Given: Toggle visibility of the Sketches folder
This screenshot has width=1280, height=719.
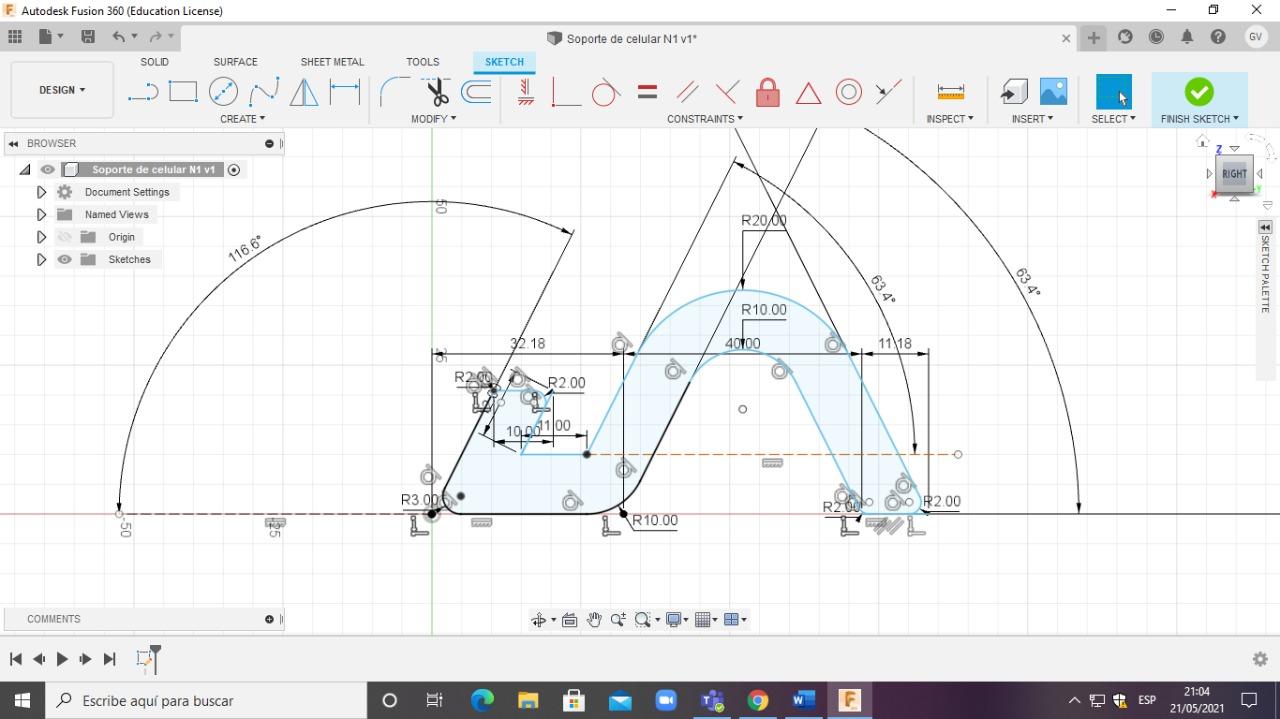Looking at the screenshot, I should (x=65, y=260).
